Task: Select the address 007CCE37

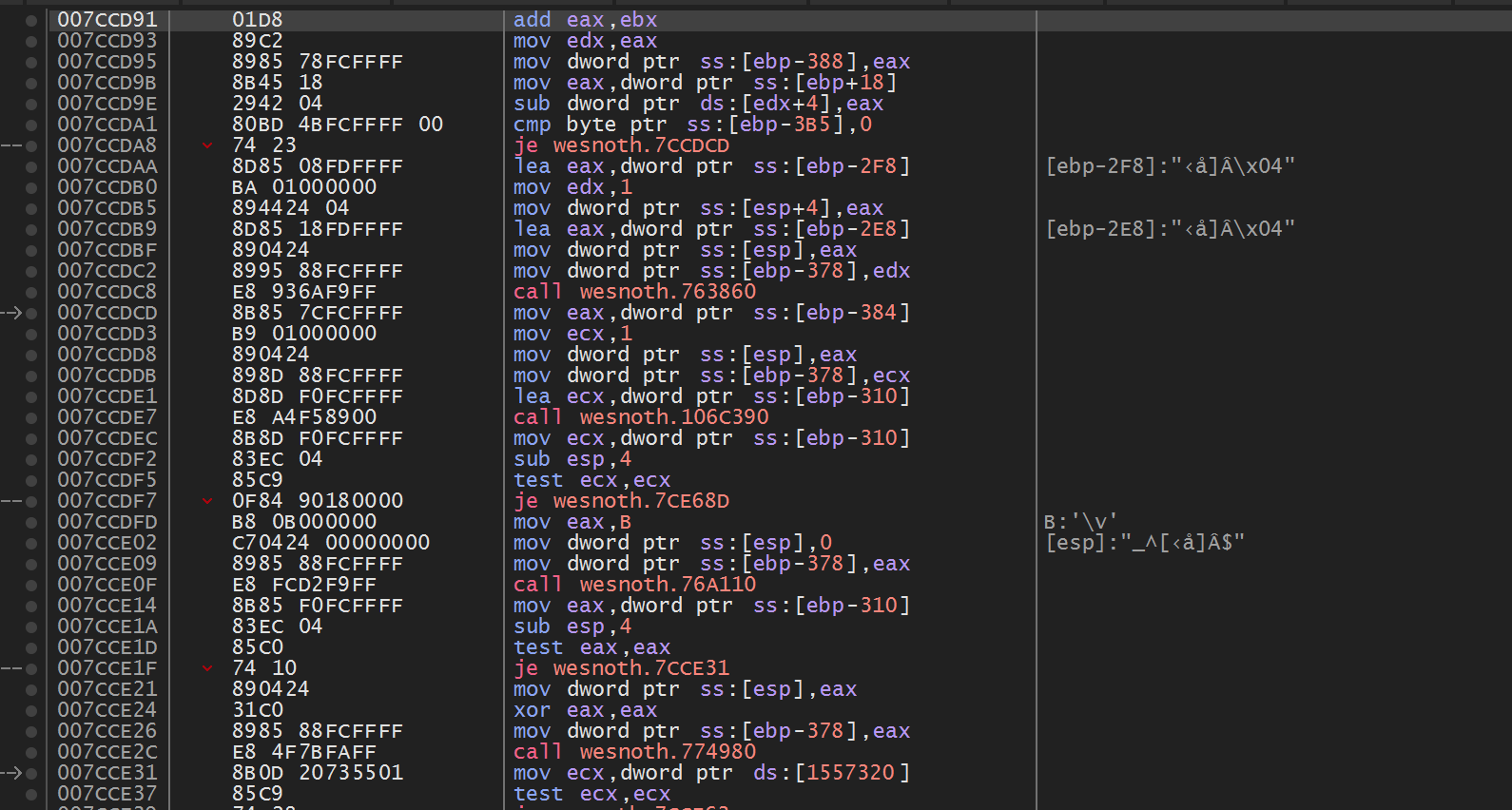Action: pos(107,794)
